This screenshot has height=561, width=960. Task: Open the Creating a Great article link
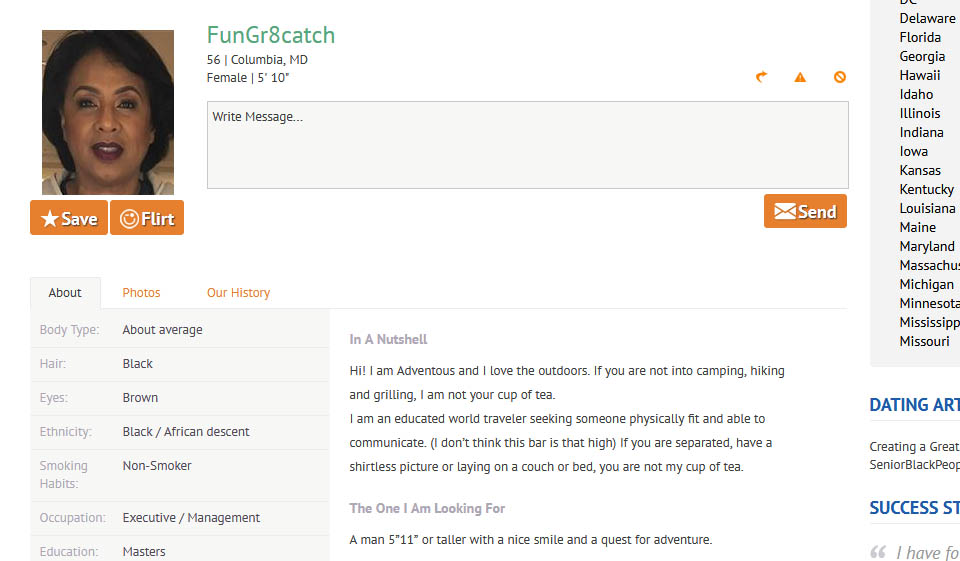[x=914, y=447]
